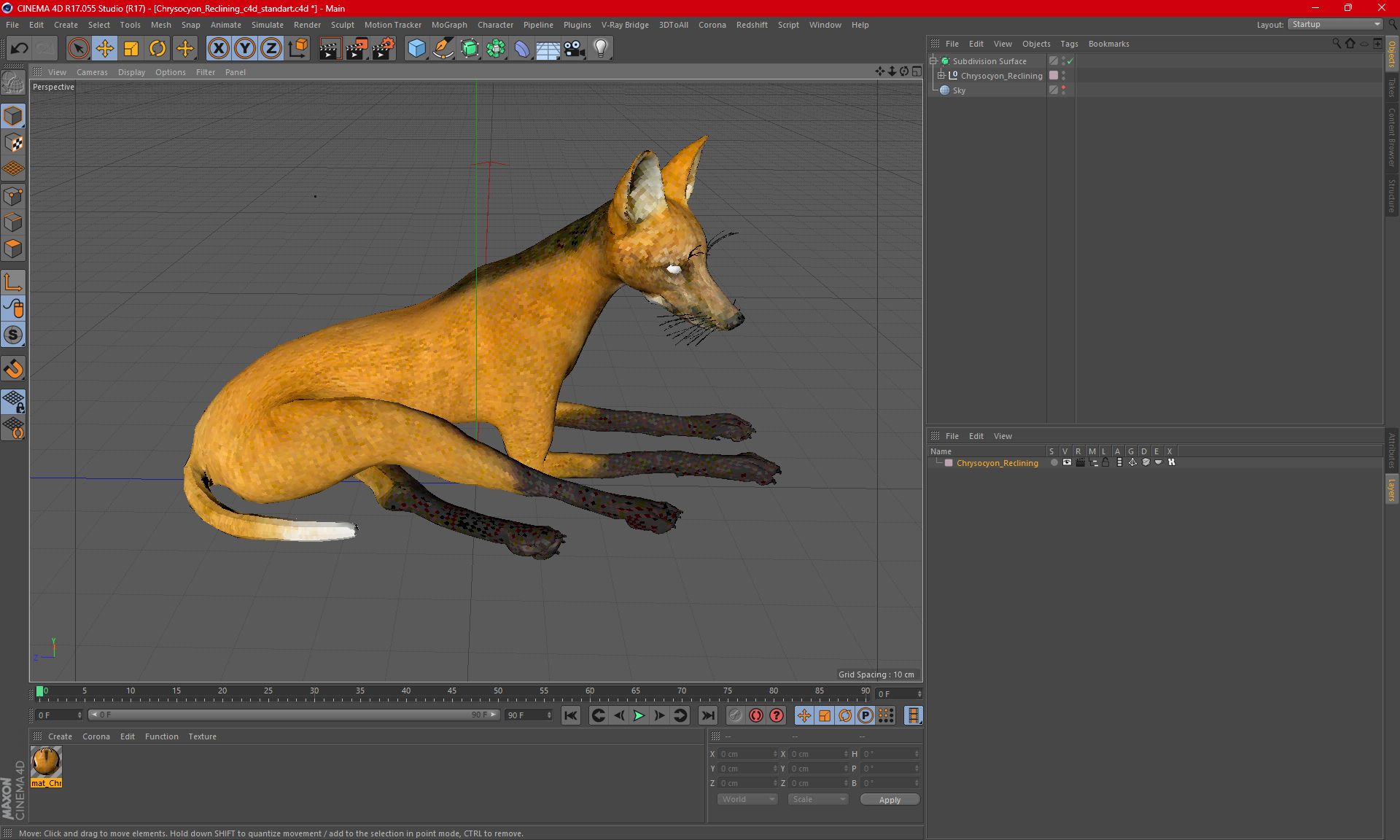Switch to Texture mode in the left sidebar

14,143
